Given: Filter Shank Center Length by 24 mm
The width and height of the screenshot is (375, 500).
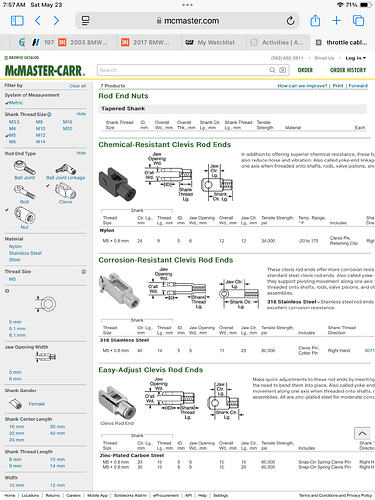Looking at the screenshot, I should click(16, 440).
